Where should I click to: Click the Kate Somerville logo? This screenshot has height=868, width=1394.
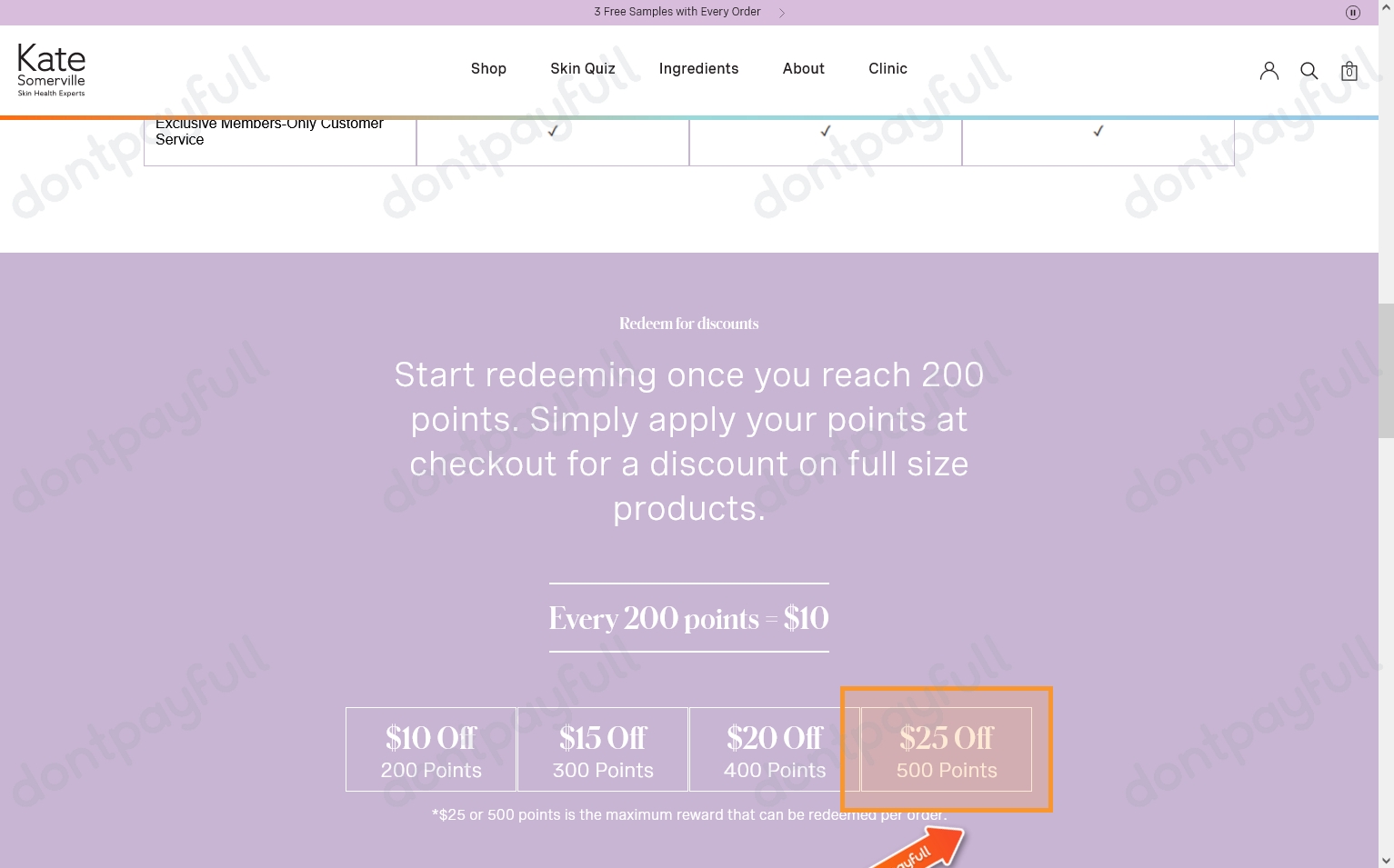pyautogui.click(x=51, y=70)
